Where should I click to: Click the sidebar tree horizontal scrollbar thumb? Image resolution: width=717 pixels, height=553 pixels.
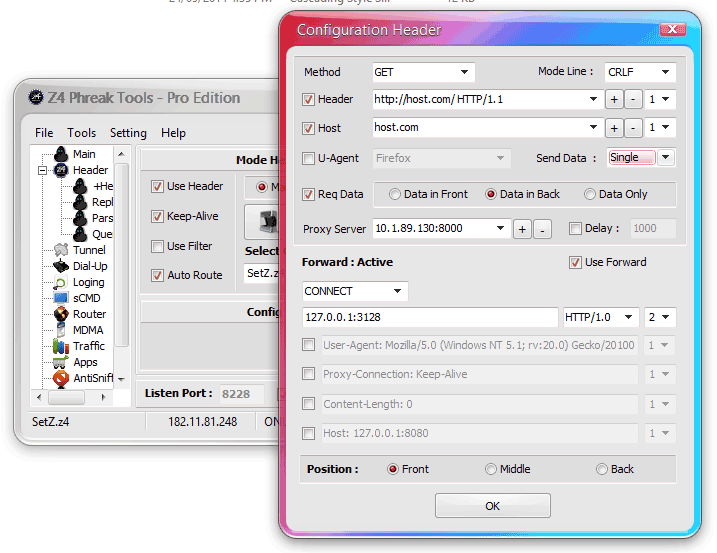tap(66, 397)
